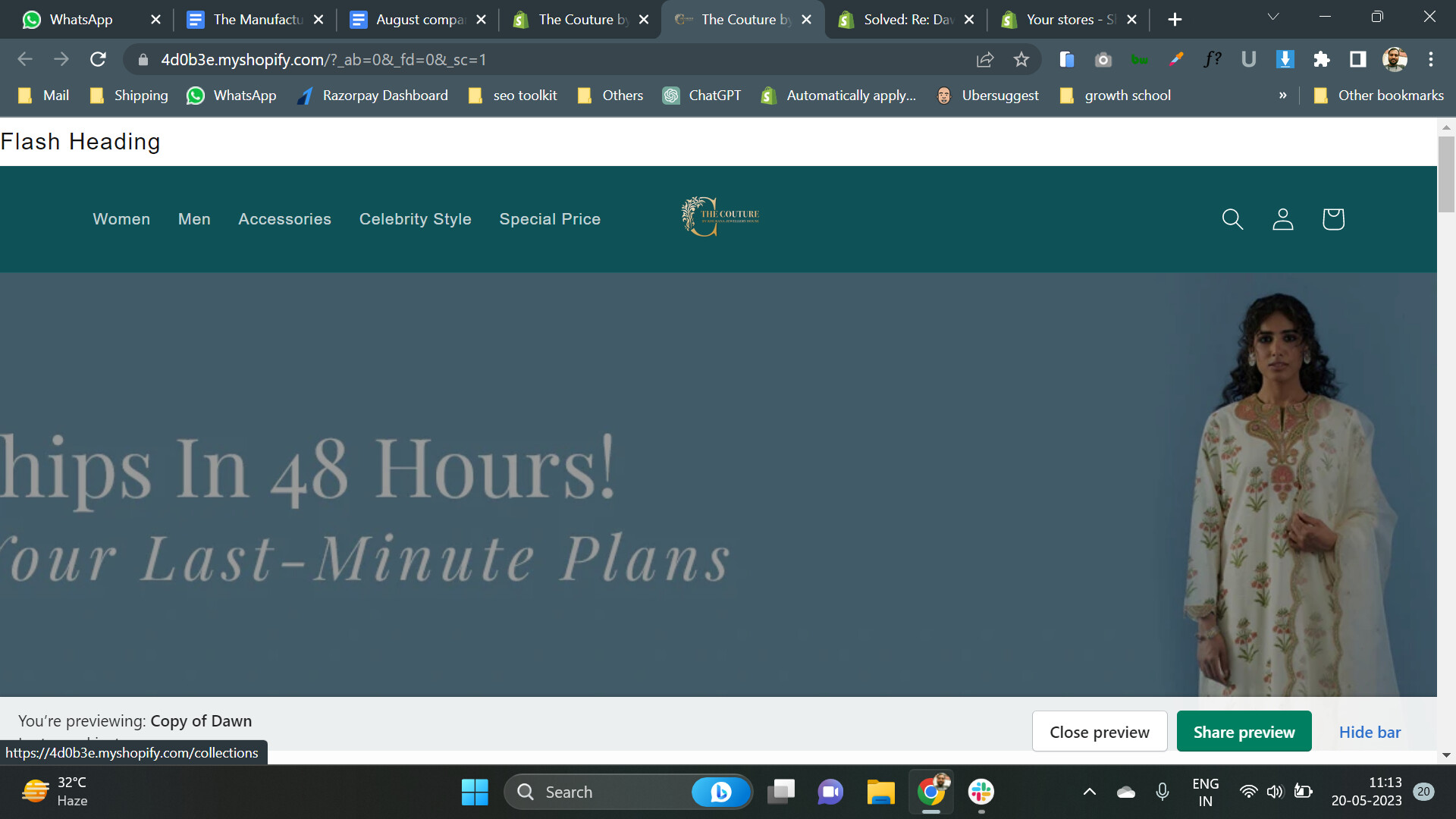Share this page from address bar
The image size is (1456, 819).
point(985,59)
